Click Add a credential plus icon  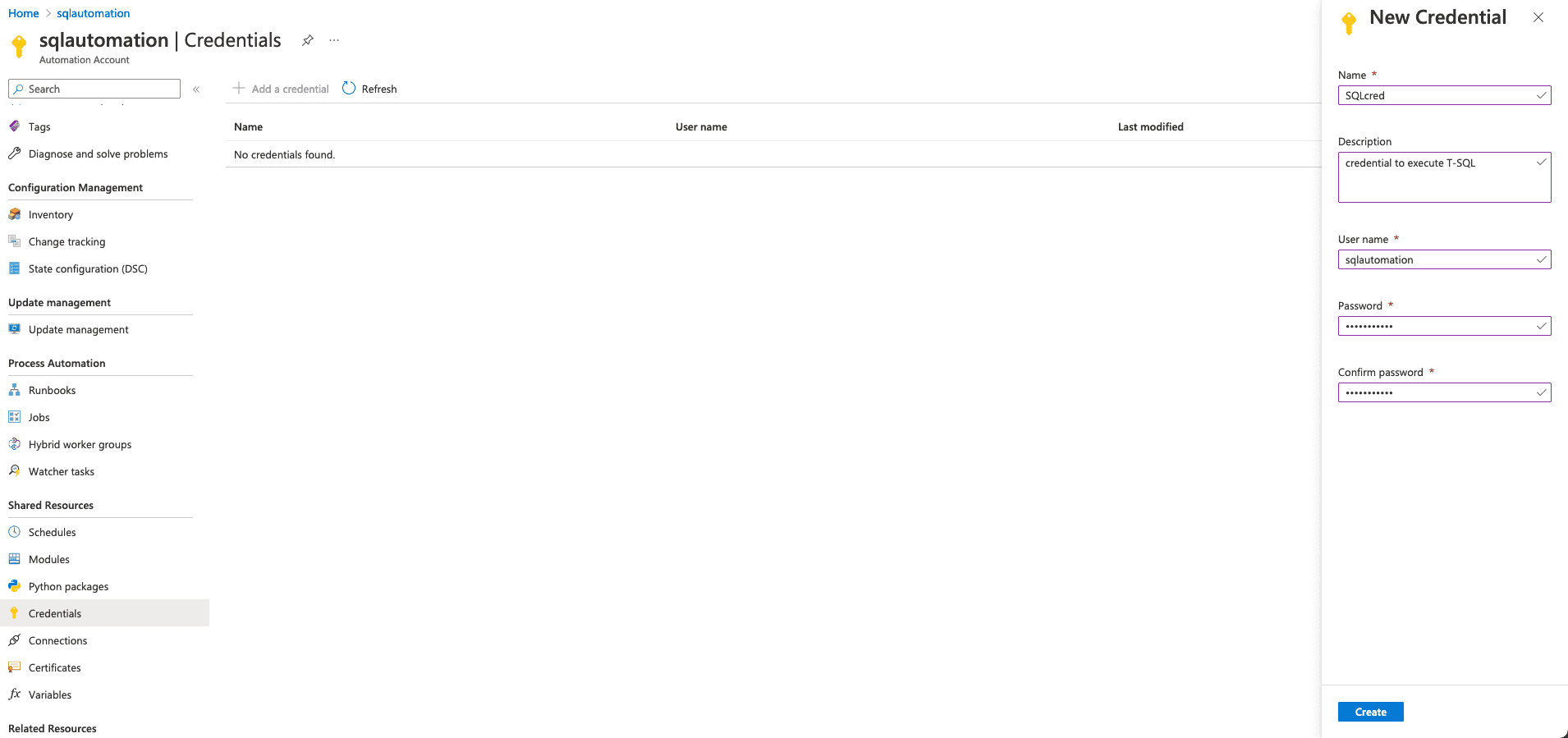(239, 89)
